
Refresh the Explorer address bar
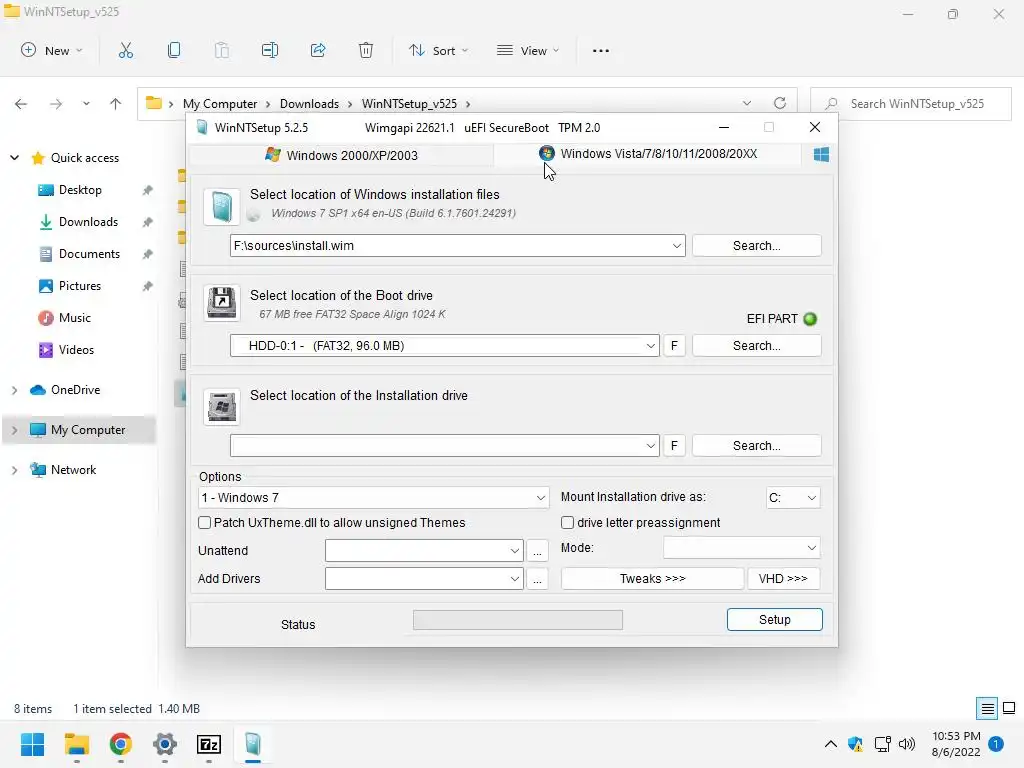pos(780,103)
